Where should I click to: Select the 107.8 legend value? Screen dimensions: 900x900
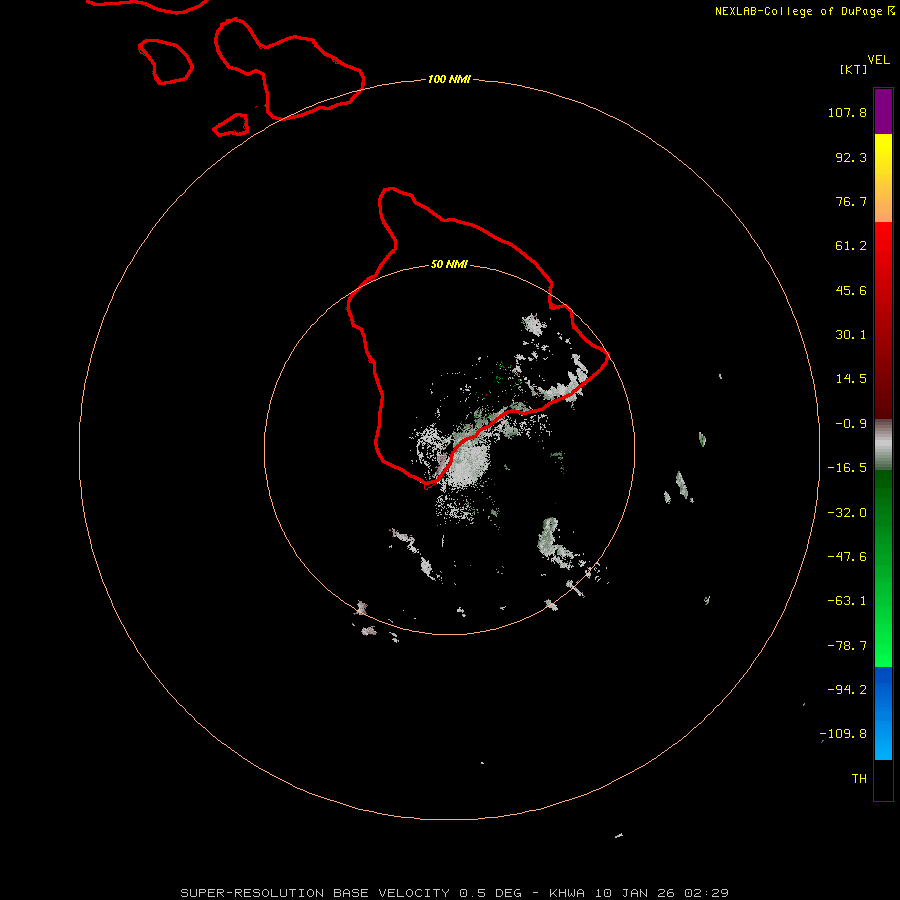click(x=847, y=112)
